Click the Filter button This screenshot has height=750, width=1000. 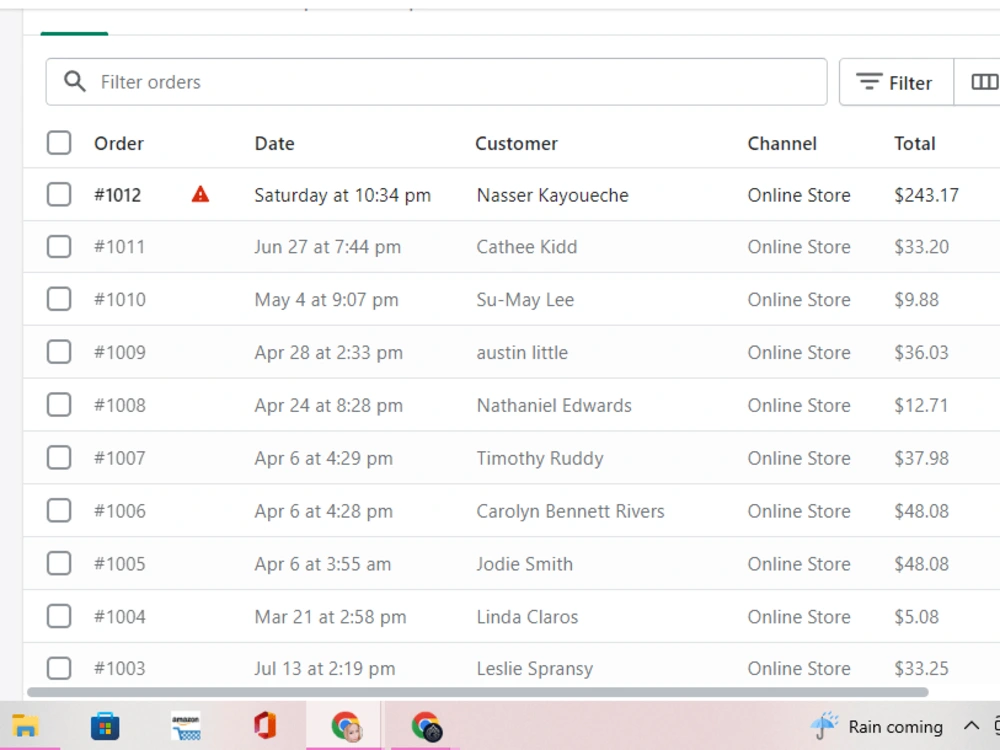pyautogui.click(x=896, y=82)
